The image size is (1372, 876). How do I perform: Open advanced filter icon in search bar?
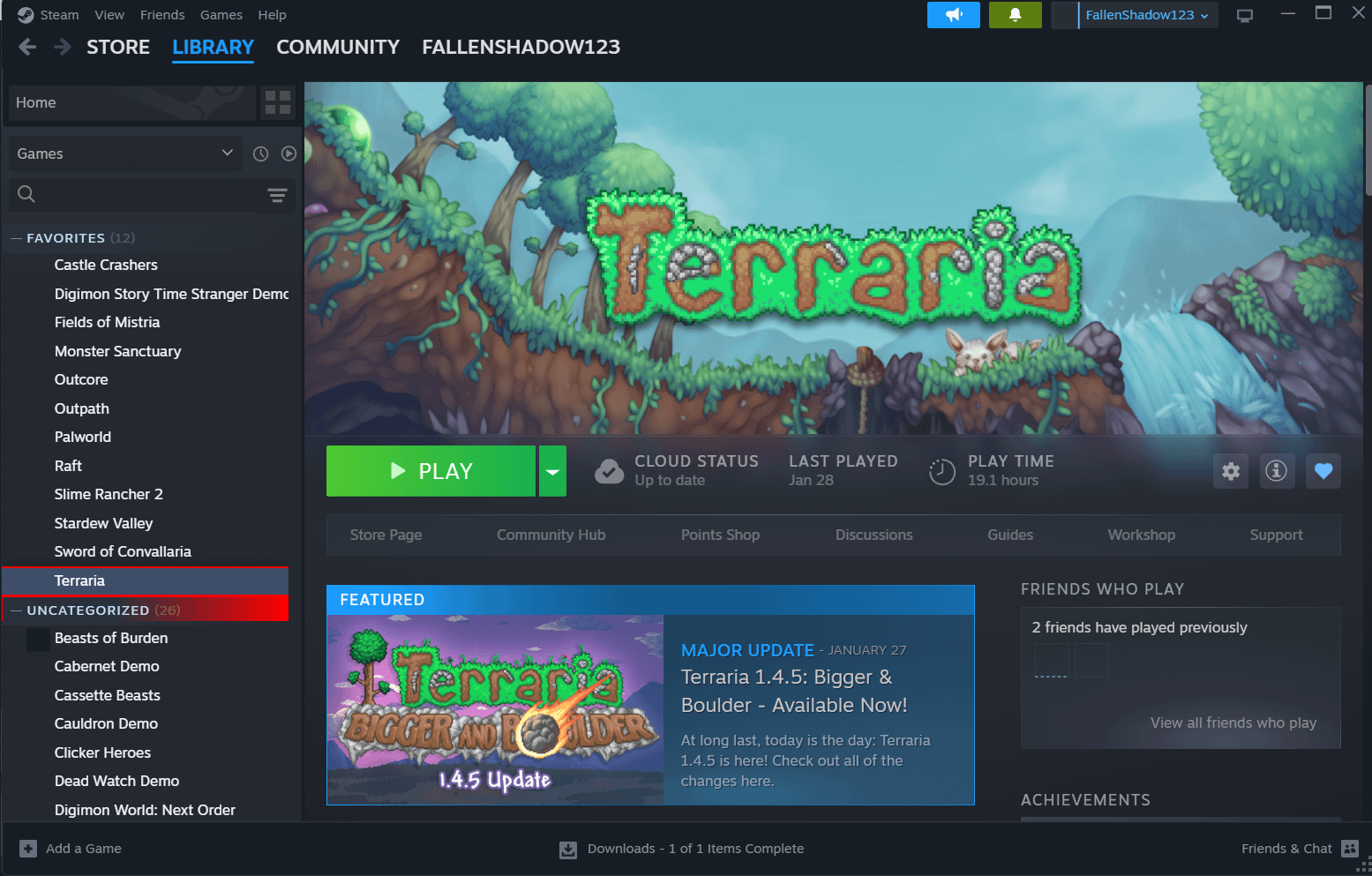pyautogui.click(x=277, y=195)
